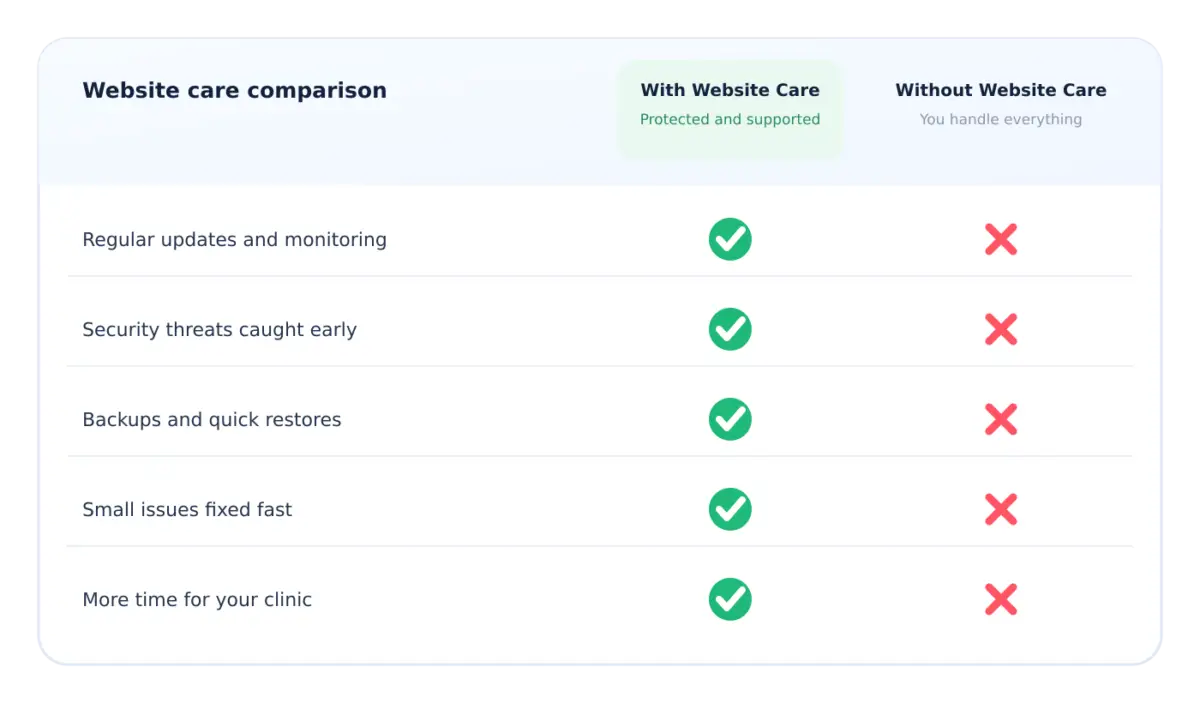Image resolution: width=1200 pixels, height=703 pixels.
Task: Click red cross for Security threats caught early
Action: tap(1001, 329)
